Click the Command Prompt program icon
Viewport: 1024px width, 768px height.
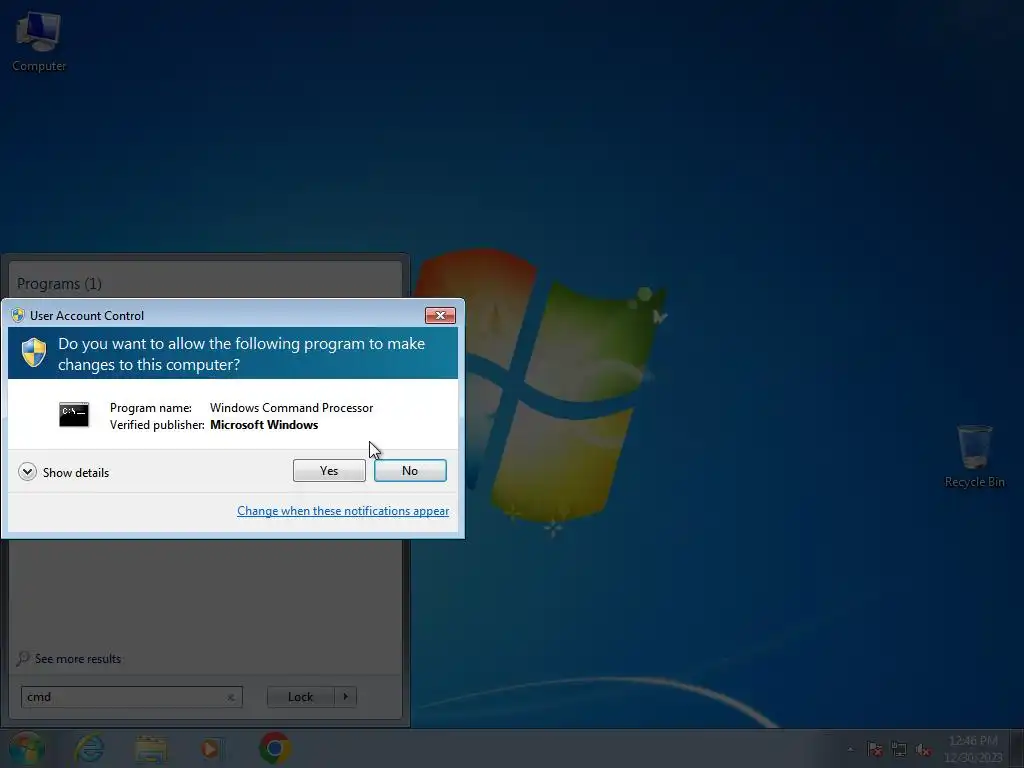[74, 415]
